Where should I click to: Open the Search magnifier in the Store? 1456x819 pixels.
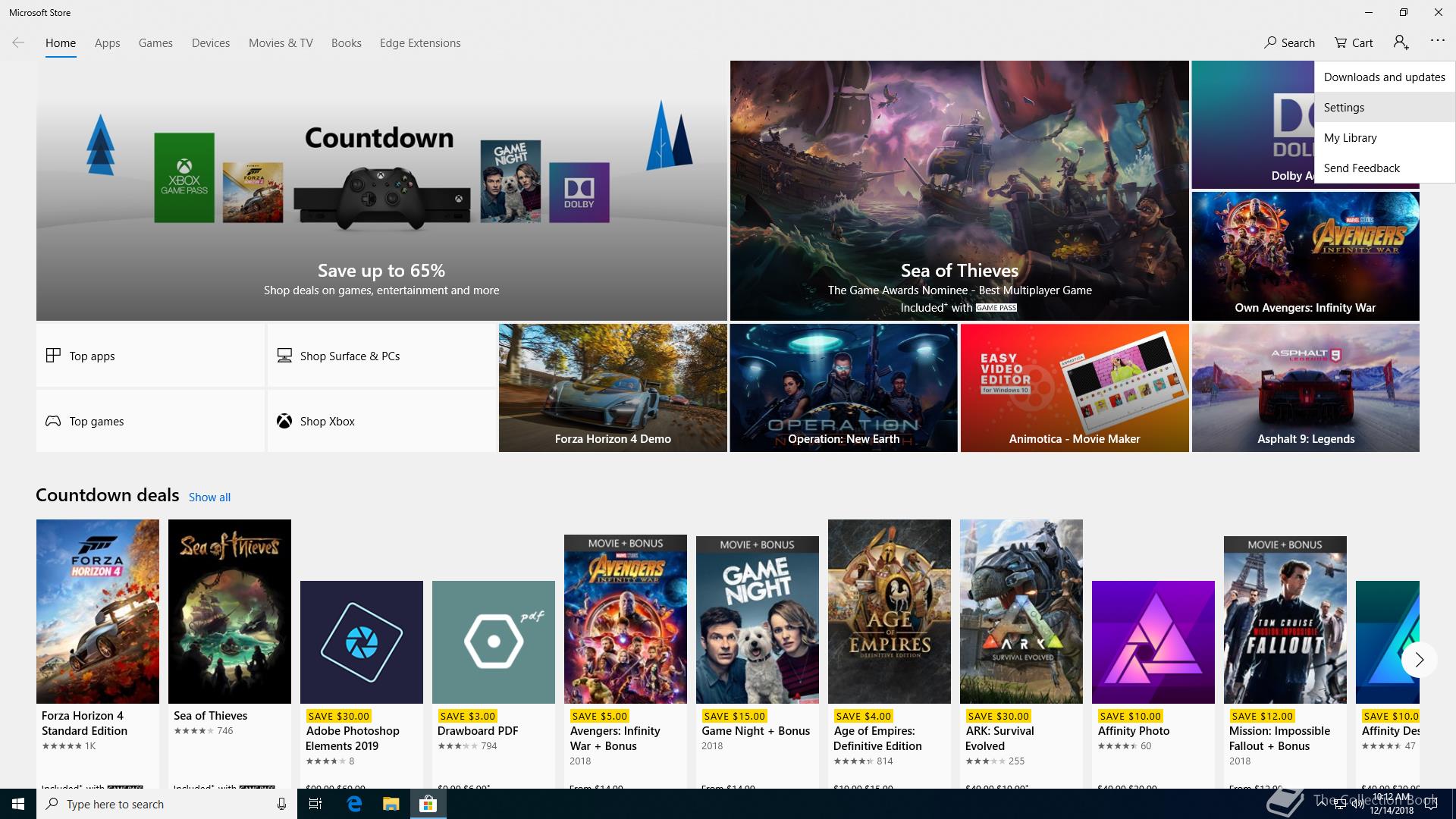pyautogui.click(x=1289, y=42)
